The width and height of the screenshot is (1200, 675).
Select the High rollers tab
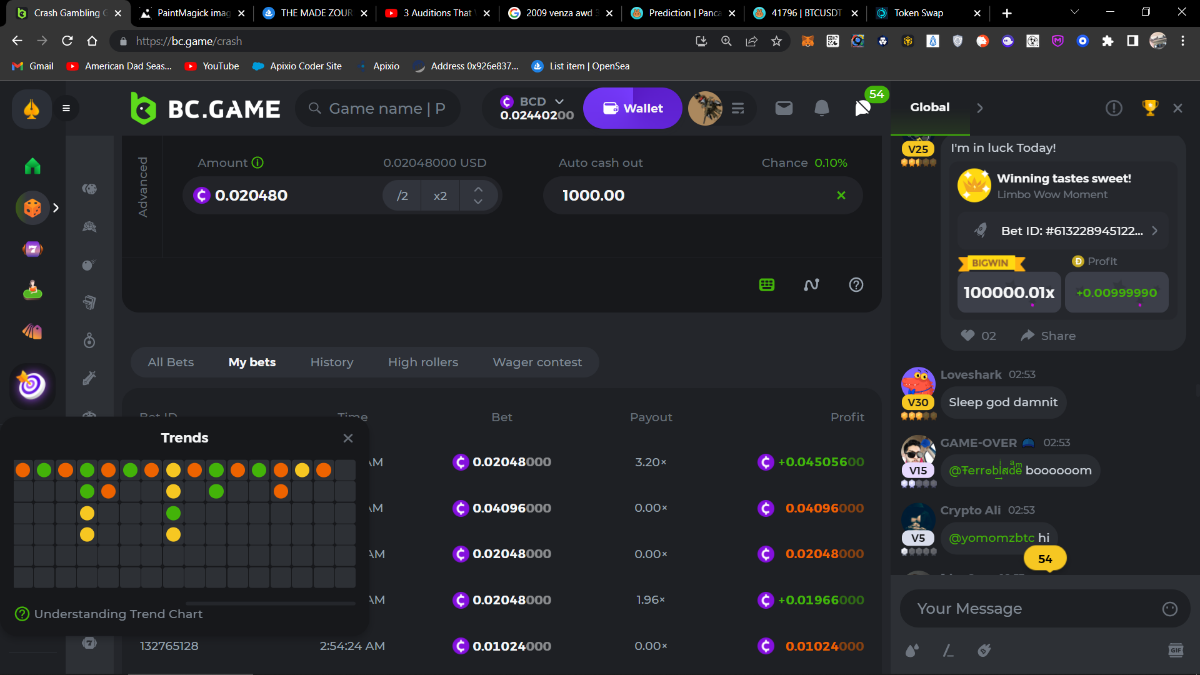tap(423, 362)
